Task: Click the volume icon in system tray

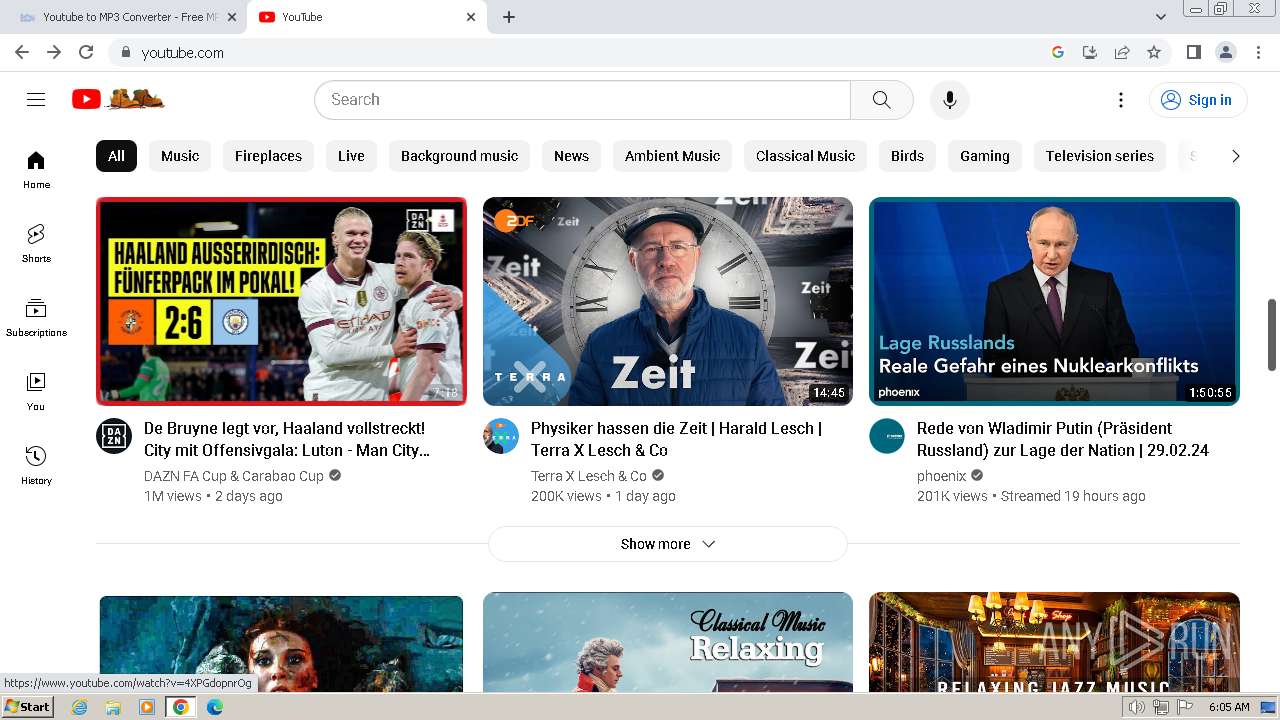Action: pos(1137,707)
